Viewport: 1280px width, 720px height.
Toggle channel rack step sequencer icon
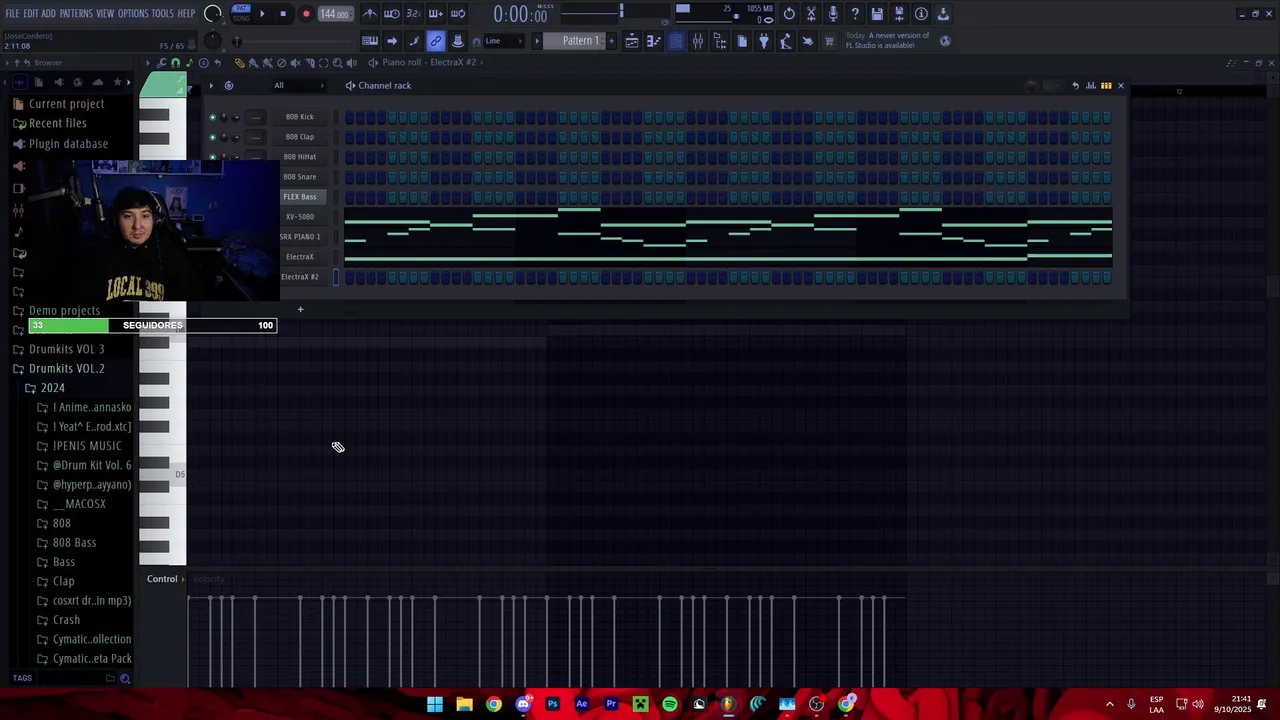1106,86
